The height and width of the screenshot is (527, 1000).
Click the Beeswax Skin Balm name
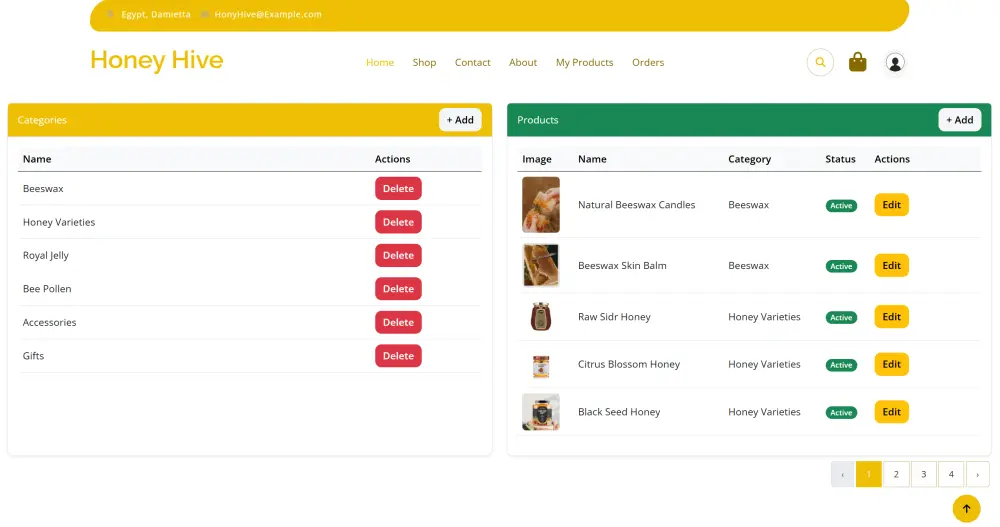(x=622, y=265)
